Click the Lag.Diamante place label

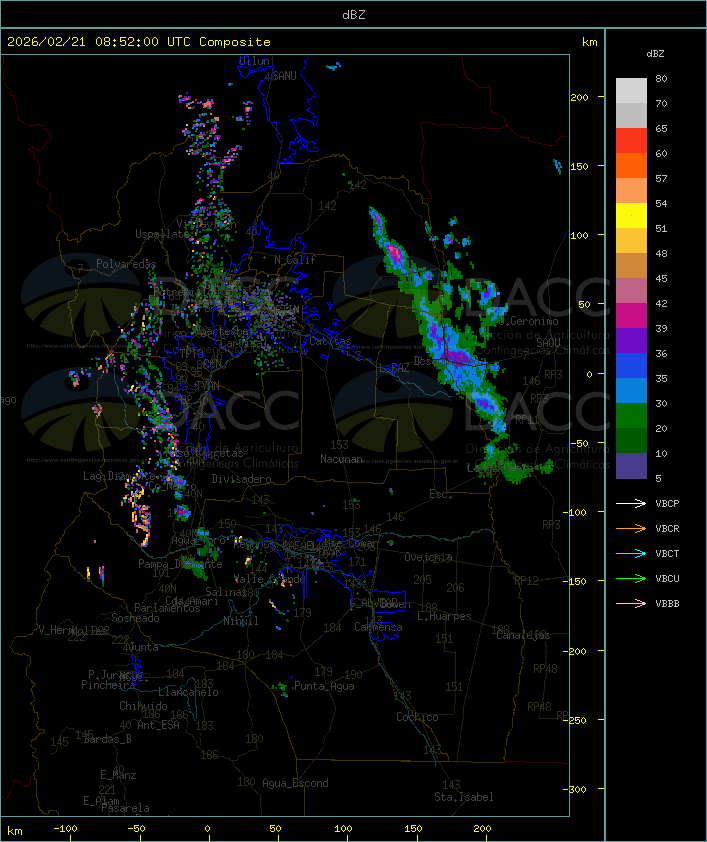(x=119, y=476)
